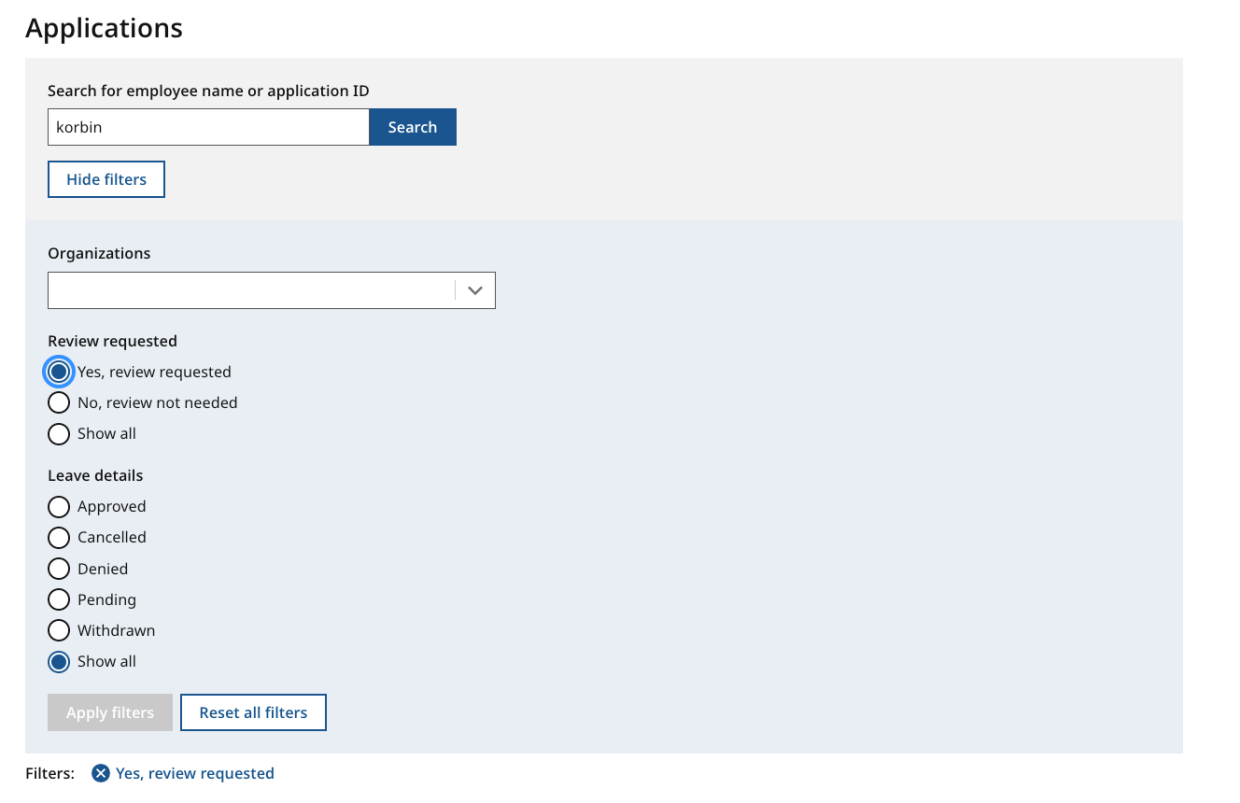
Task: Click inside the Organizations combo box field
Action: click(x=250, y=290)
